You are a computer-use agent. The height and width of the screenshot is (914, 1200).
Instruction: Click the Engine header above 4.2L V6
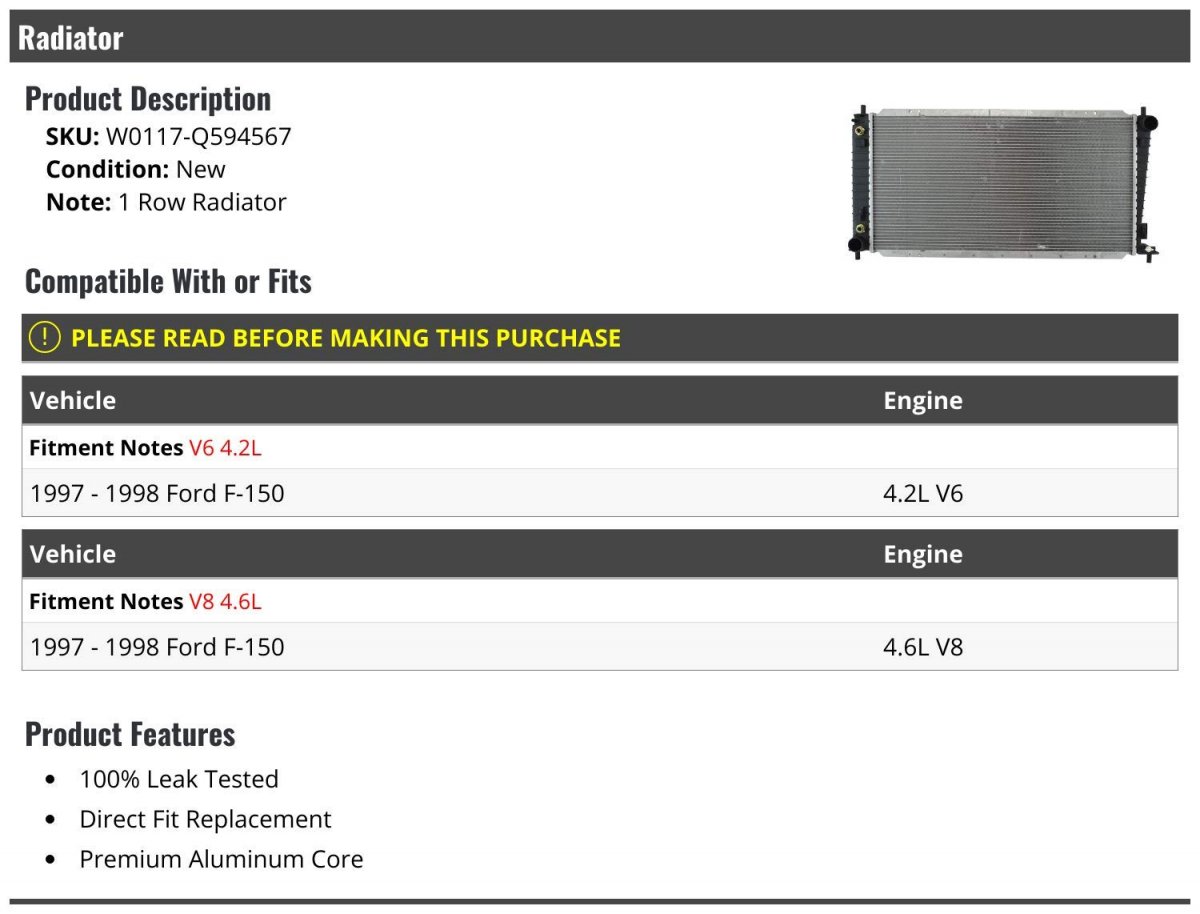tap(922, 401)
